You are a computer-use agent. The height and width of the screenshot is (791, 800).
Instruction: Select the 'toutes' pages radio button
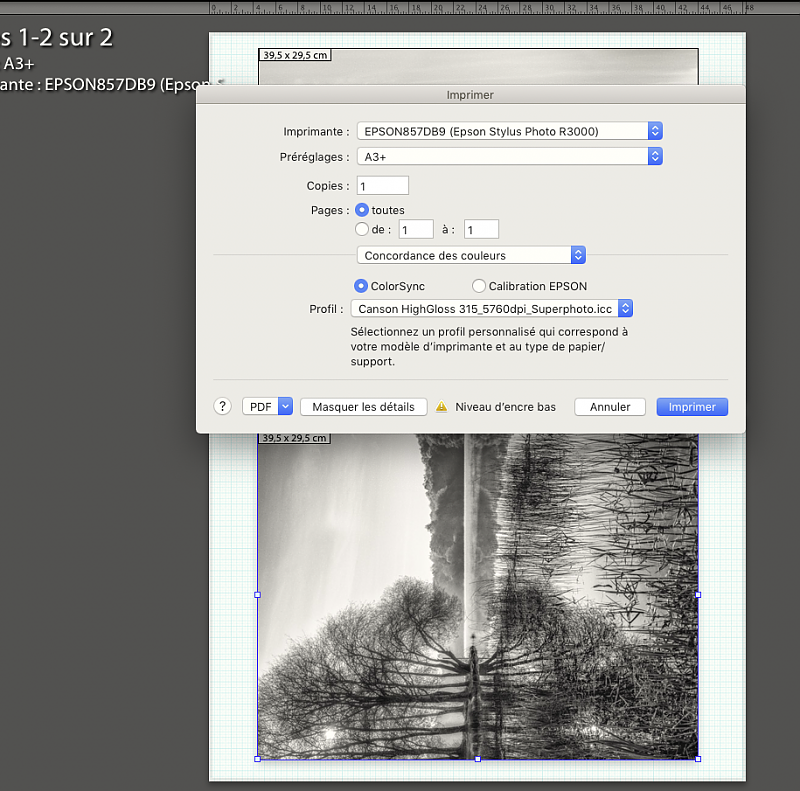coord(362,210)
